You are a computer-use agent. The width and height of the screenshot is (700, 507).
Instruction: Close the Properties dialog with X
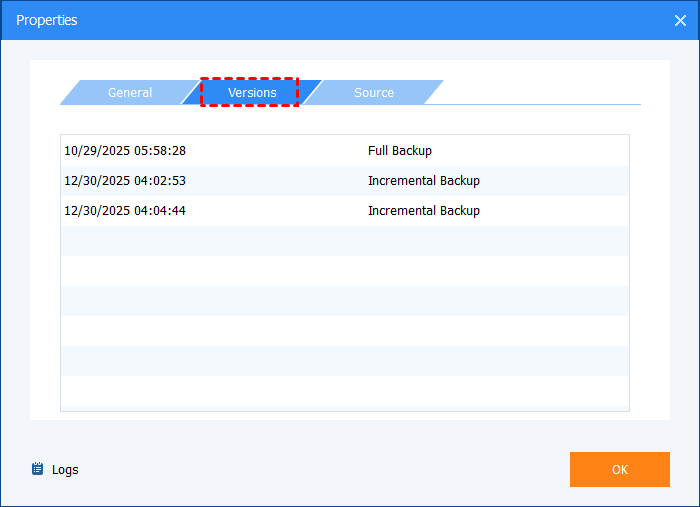click(680, 20)
